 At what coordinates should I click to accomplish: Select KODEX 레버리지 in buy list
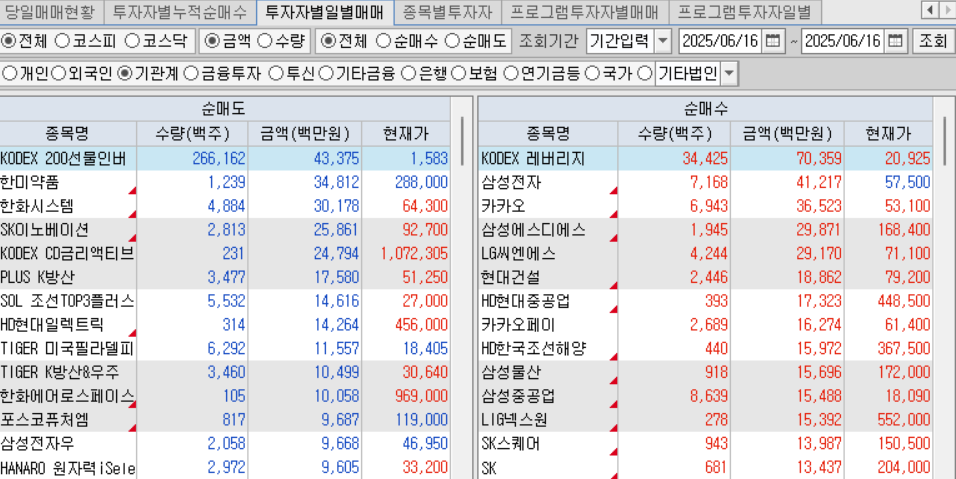click(x=705, y=158)
